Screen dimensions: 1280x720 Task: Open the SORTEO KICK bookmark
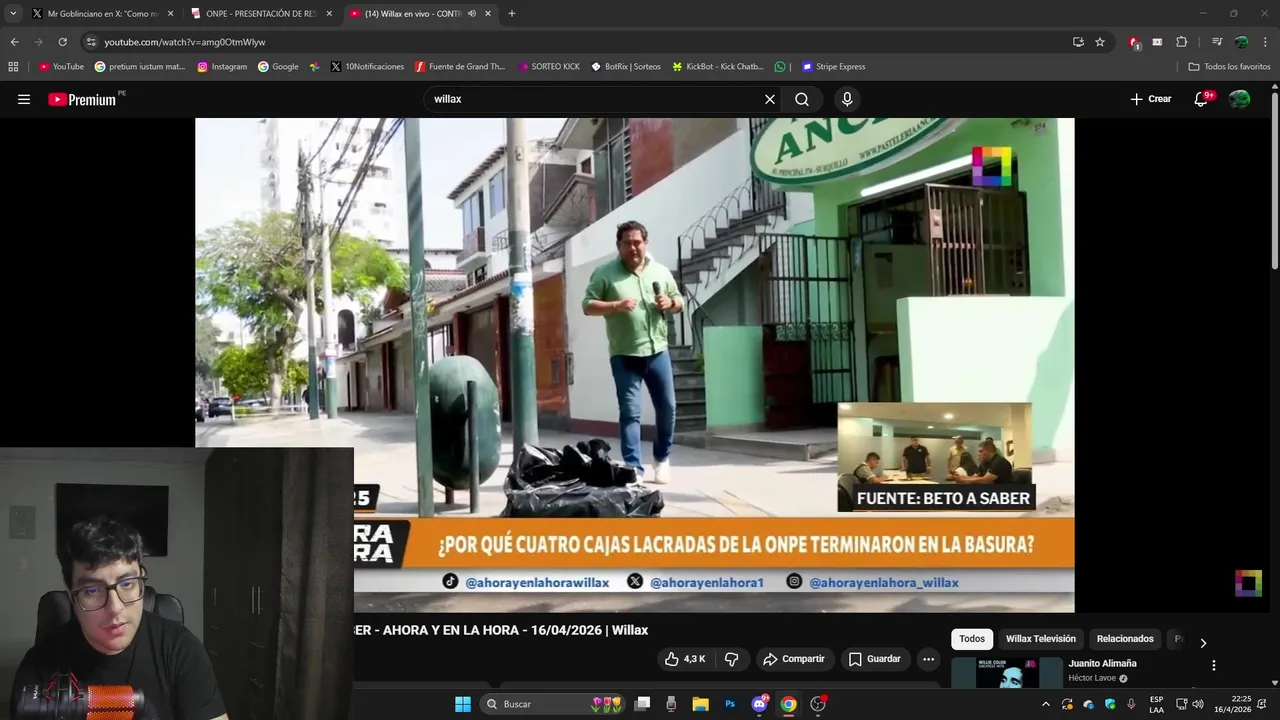[549, 67]
